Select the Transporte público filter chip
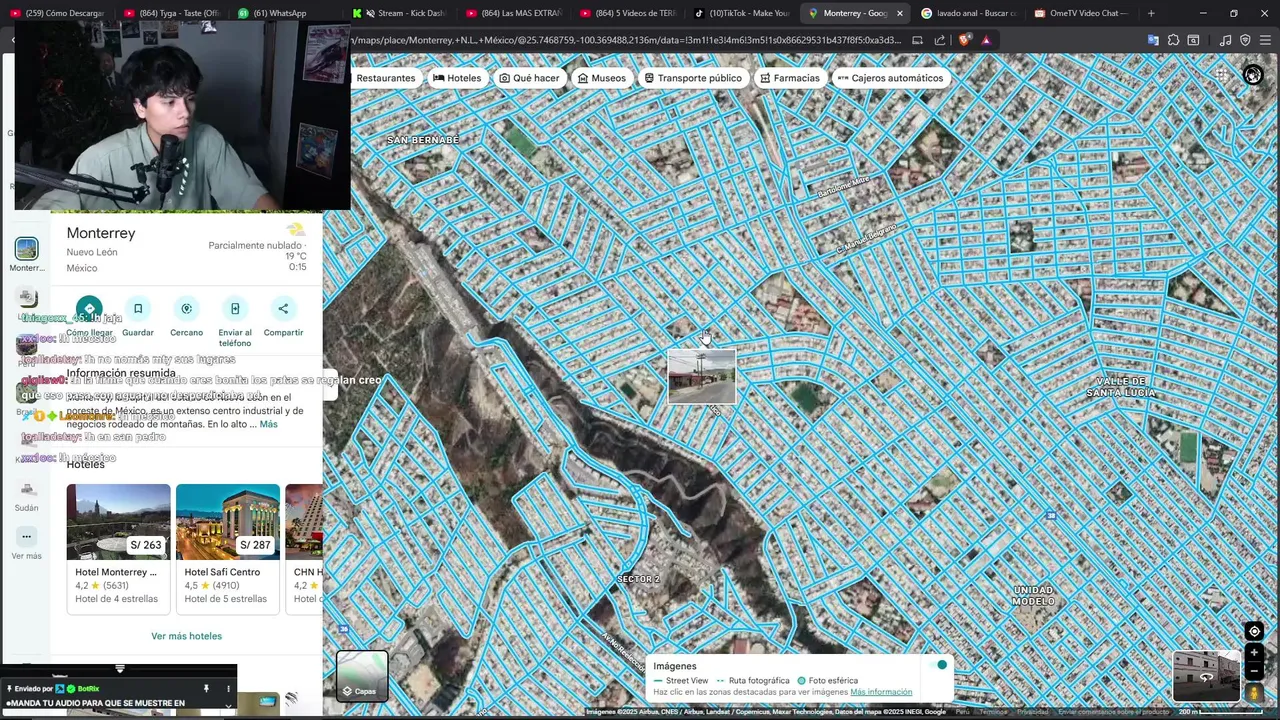Screen dimensions: 1280x720 (x=693, y=78)
